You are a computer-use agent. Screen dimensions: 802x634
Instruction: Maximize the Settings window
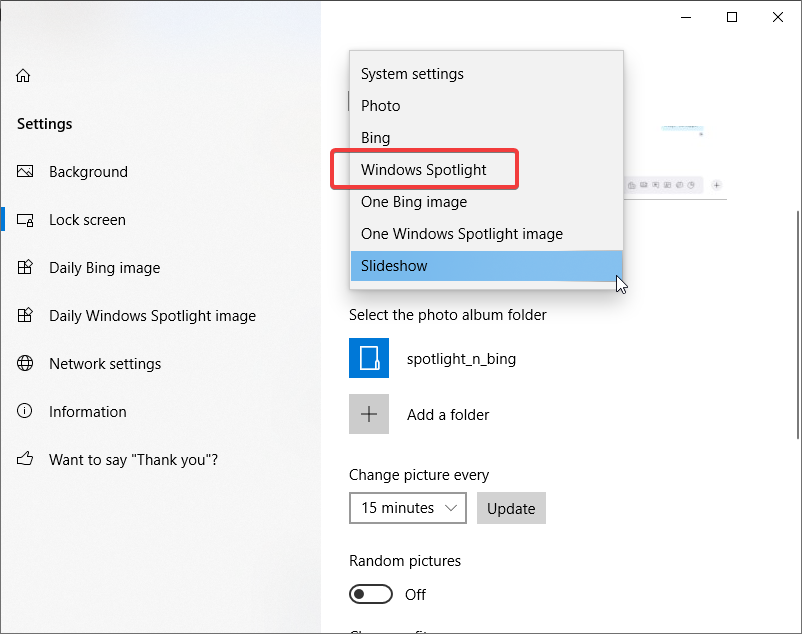(x=732, y=17)
